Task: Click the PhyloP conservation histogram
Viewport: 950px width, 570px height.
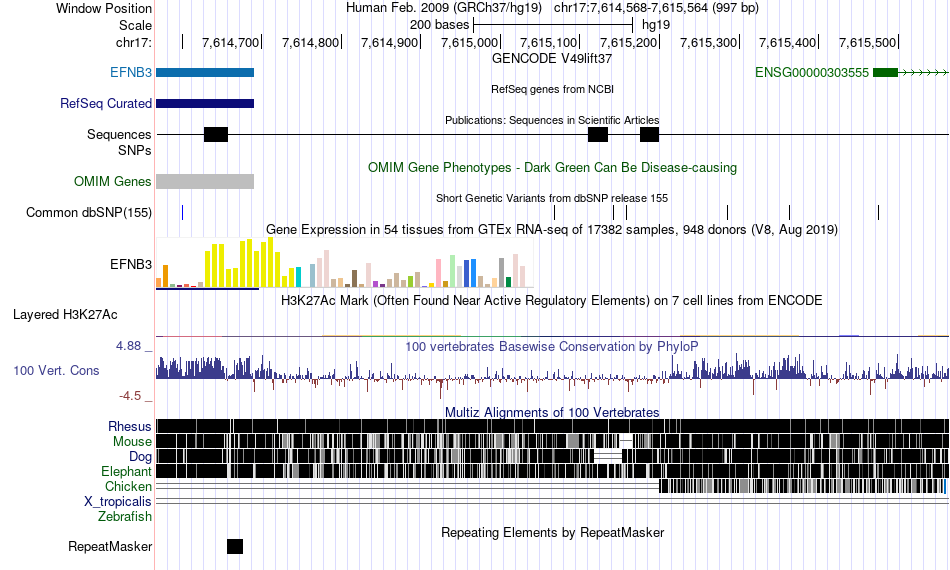Action: pos(553,374)
